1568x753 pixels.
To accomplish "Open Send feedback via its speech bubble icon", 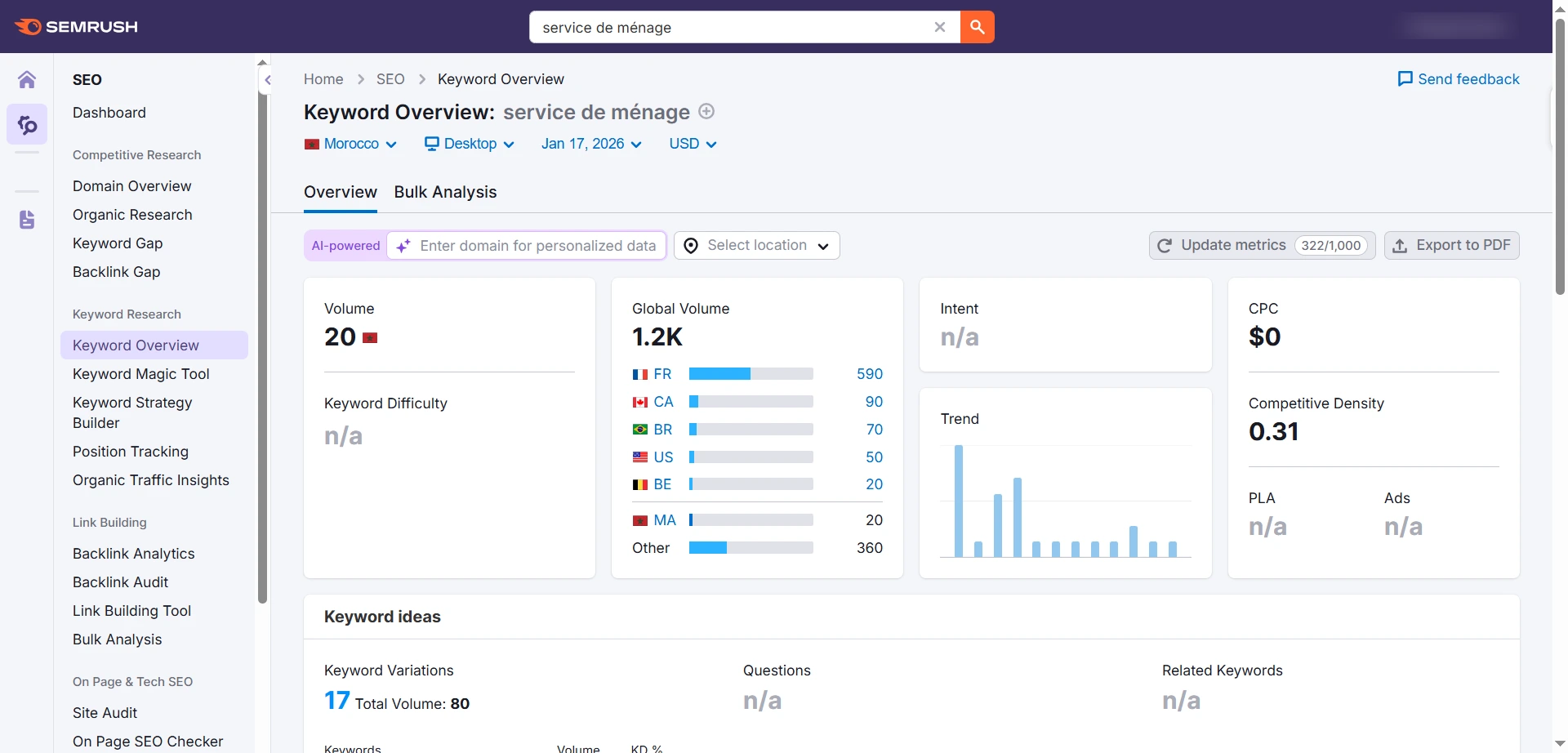I will pyautogui.click(x=1405, y=78).
